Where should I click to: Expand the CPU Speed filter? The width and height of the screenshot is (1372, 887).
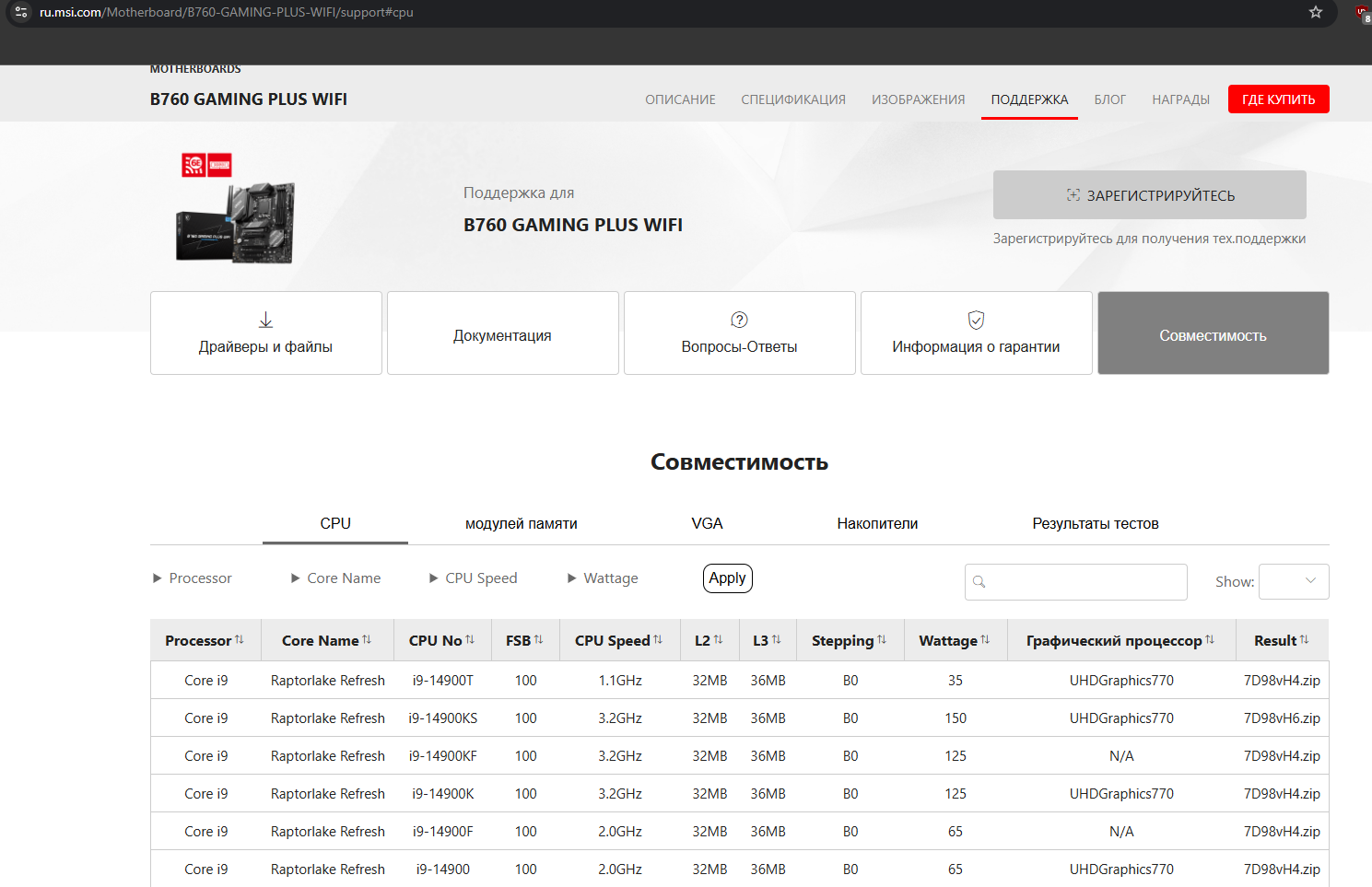tap(474, 578)
